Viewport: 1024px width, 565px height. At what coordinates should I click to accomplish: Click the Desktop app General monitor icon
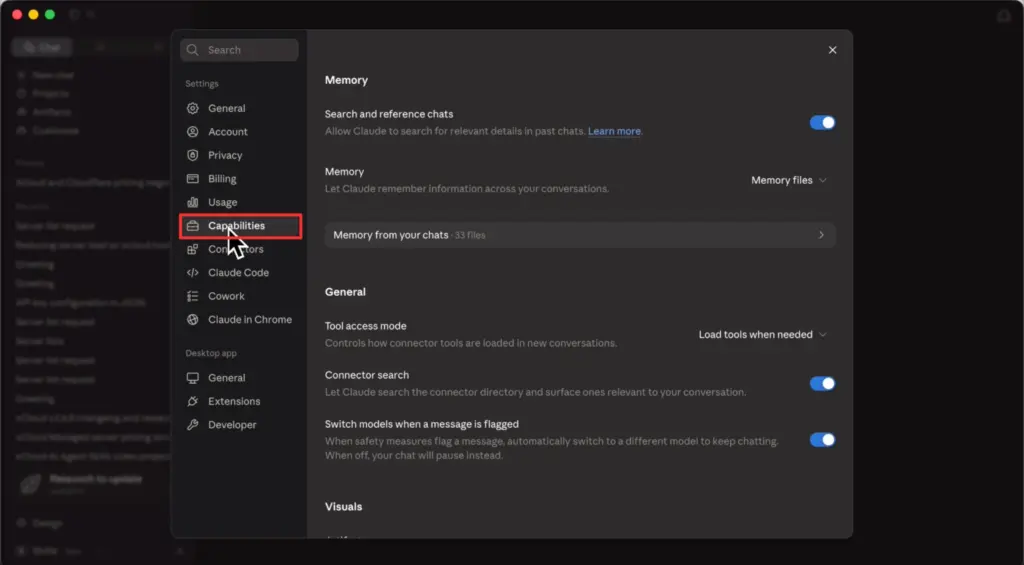[193, 378]
